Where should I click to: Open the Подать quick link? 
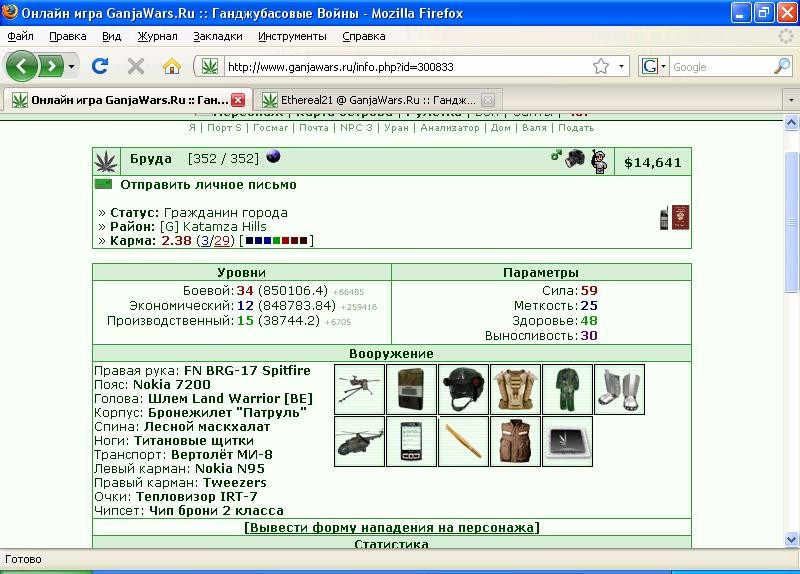(x=576, y=128)
